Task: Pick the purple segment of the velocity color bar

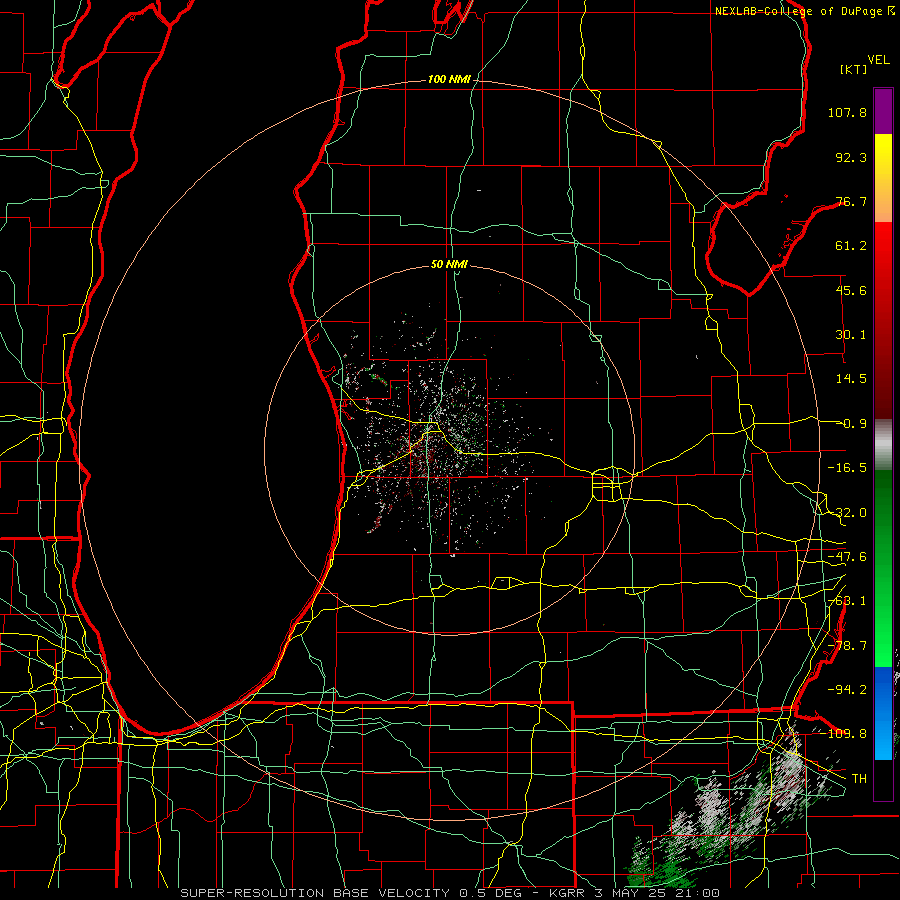Action: 883,111
